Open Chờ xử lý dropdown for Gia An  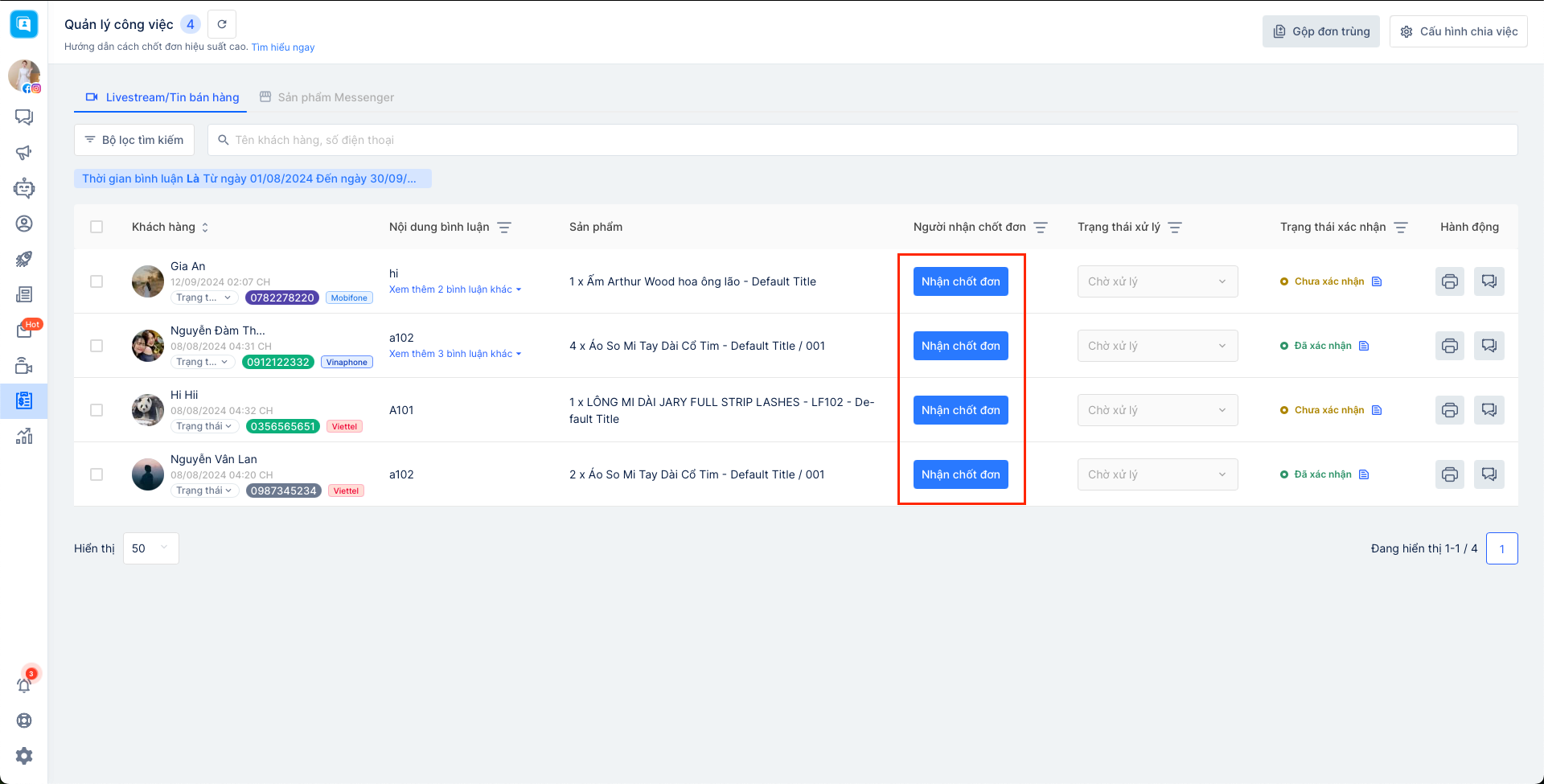(x=1157, y=281)
